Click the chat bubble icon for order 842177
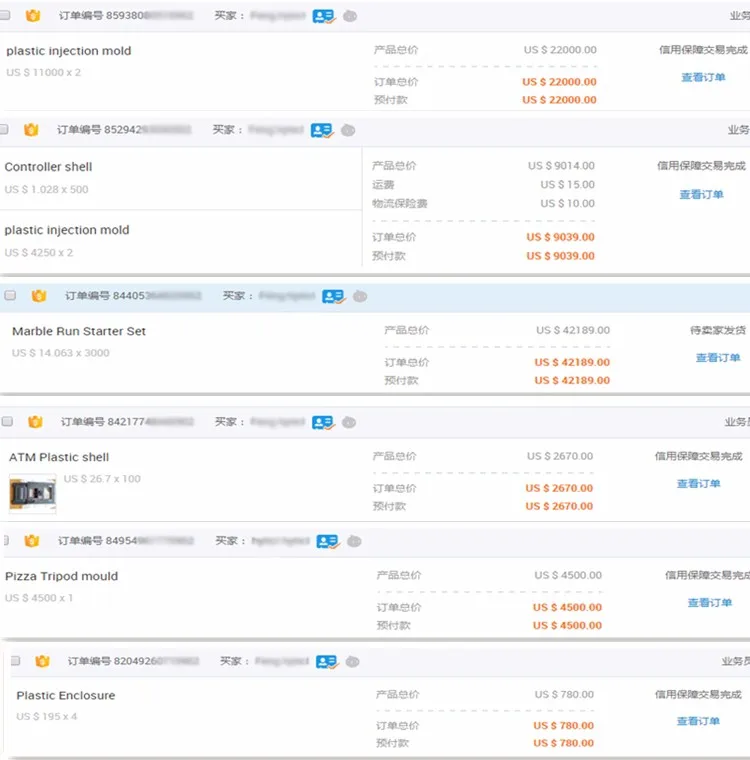 349,423
